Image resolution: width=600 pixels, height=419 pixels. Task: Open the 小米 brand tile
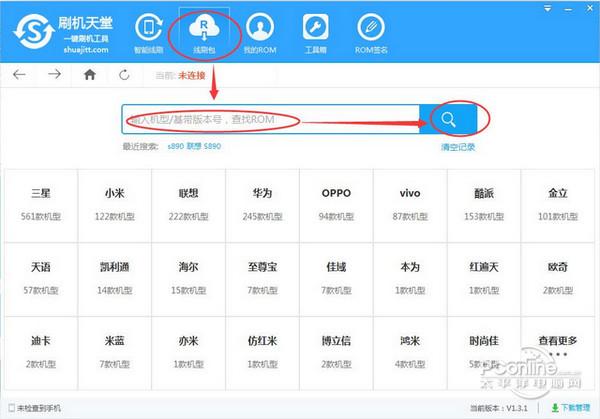pos(115,205)
